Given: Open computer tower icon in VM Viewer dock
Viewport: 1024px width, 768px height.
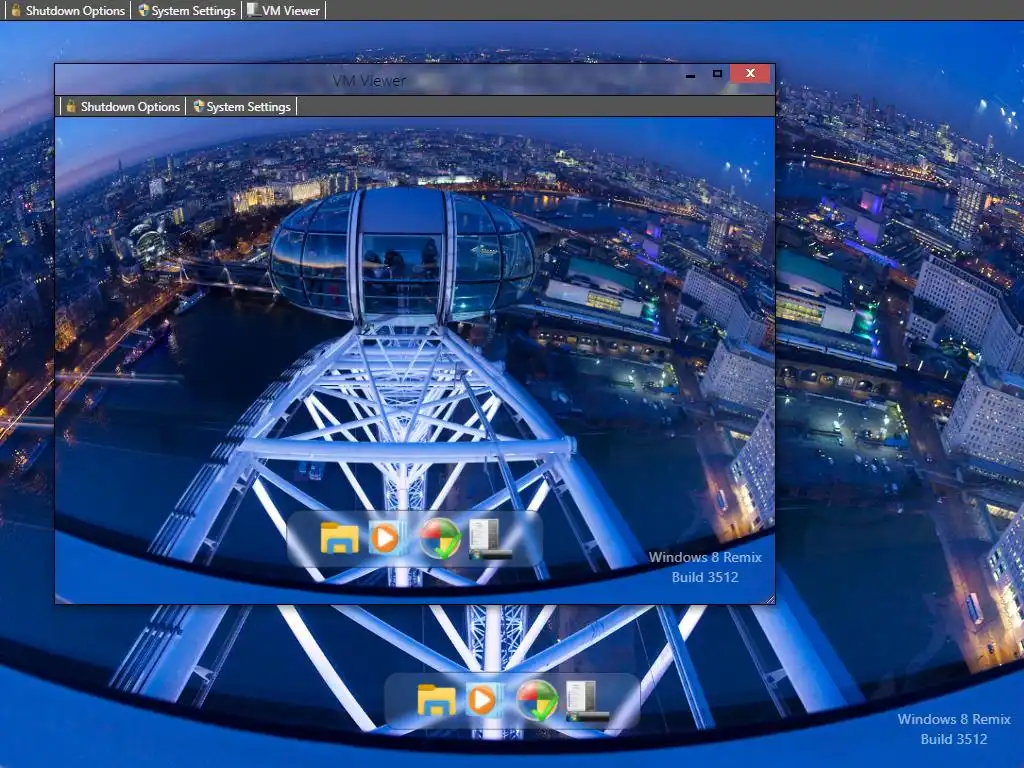Looking at the screenshot, I should (489, 539).
